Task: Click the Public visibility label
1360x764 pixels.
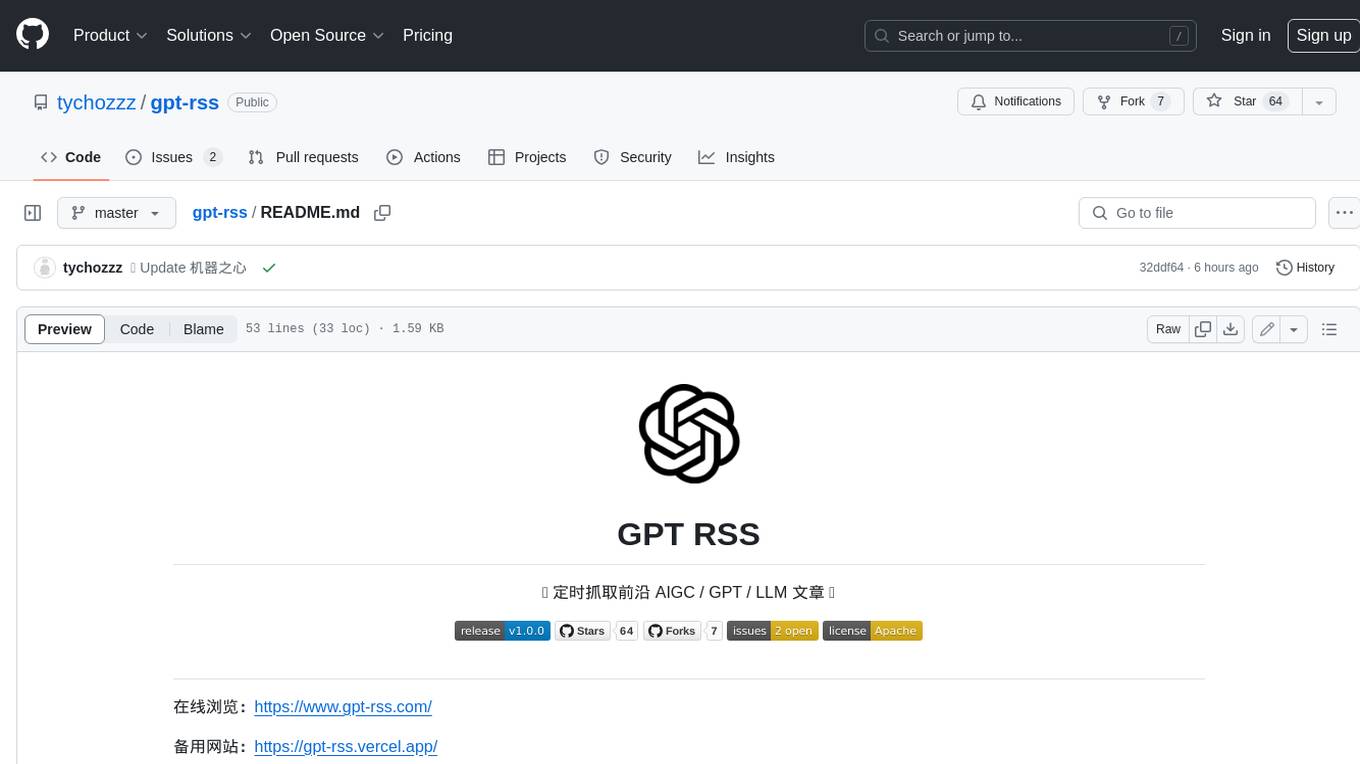Action: (252, 102)
